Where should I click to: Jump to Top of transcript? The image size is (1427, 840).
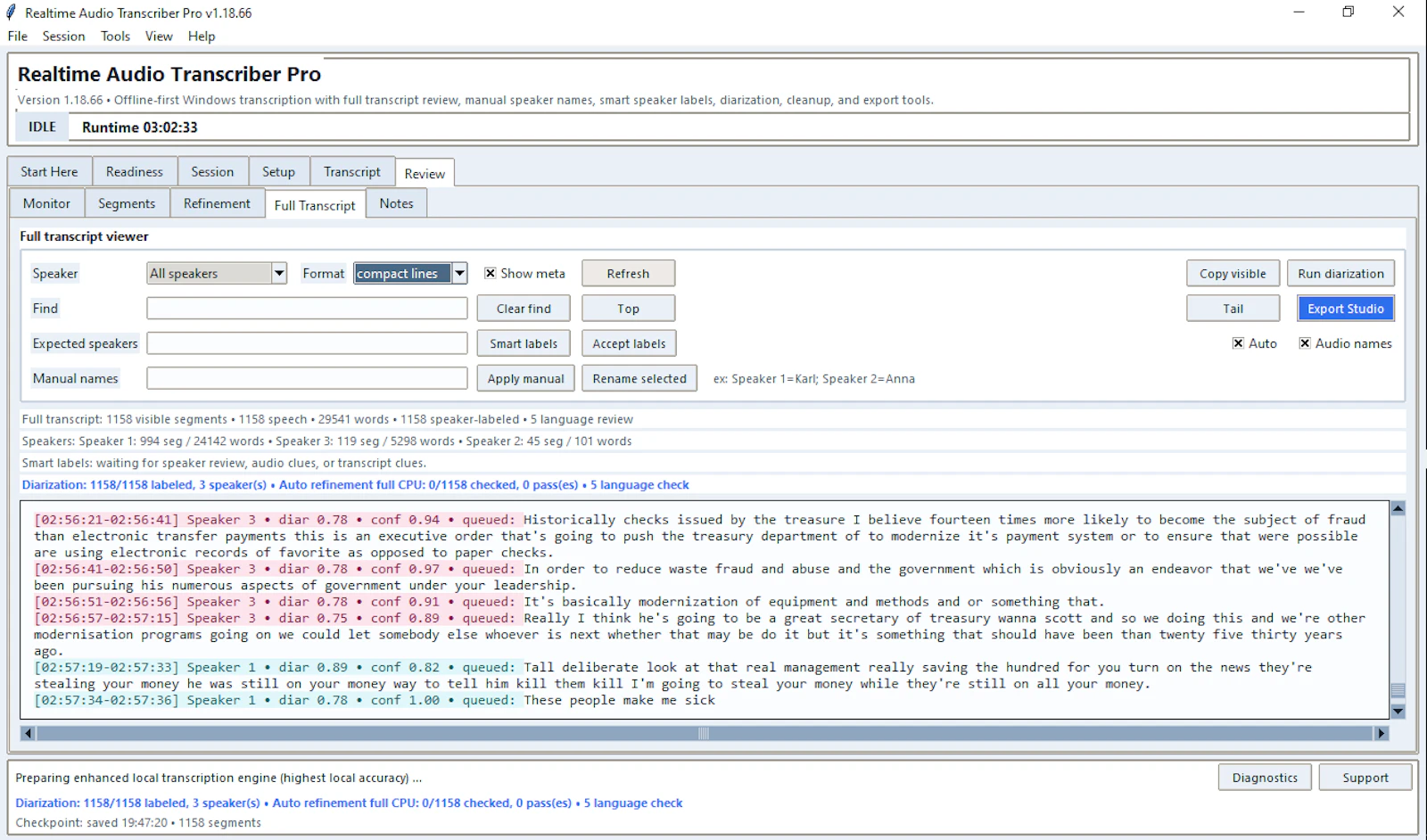click(628, 309)
